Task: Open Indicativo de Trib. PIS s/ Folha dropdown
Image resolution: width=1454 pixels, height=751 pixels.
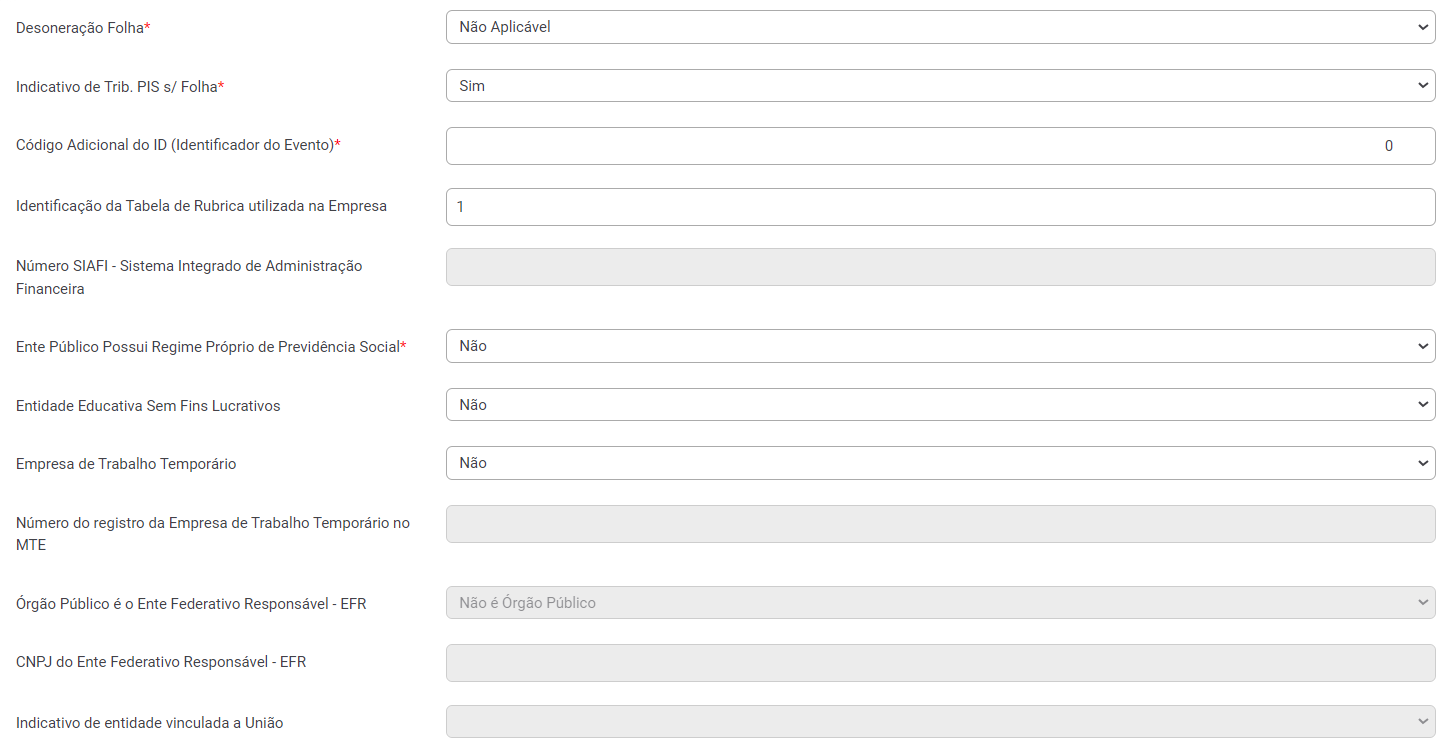Action: (x=940, y=86)
